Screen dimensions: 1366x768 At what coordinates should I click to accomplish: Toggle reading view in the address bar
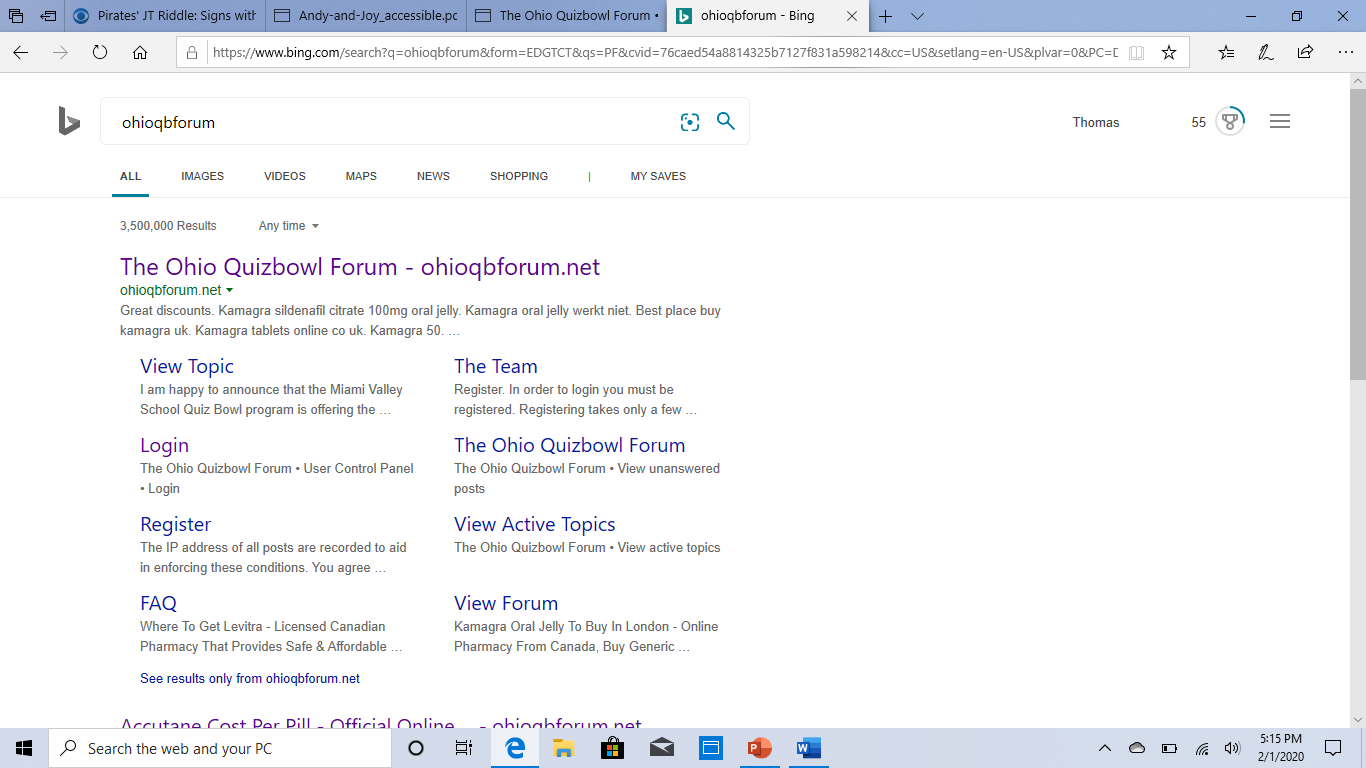pyautogui.click(x=1137, y=52)
